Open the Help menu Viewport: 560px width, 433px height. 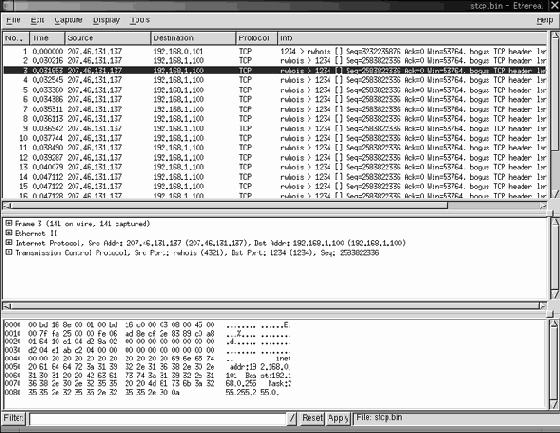(x=545, y=20)
